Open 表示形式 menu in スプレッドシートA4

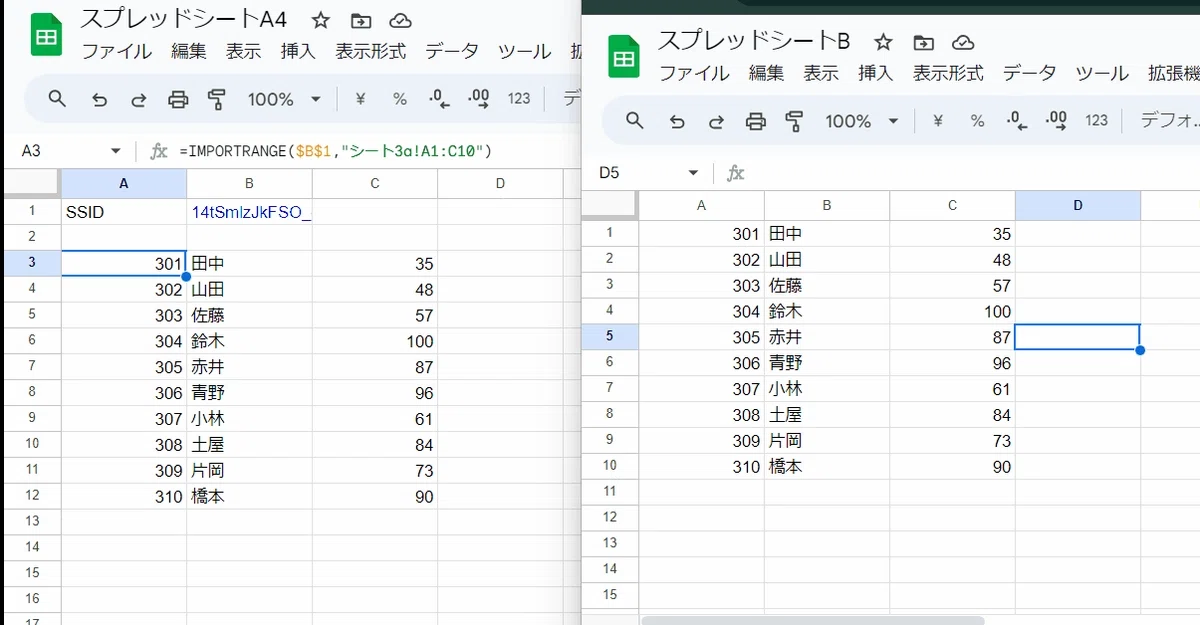tap(370, 51)
